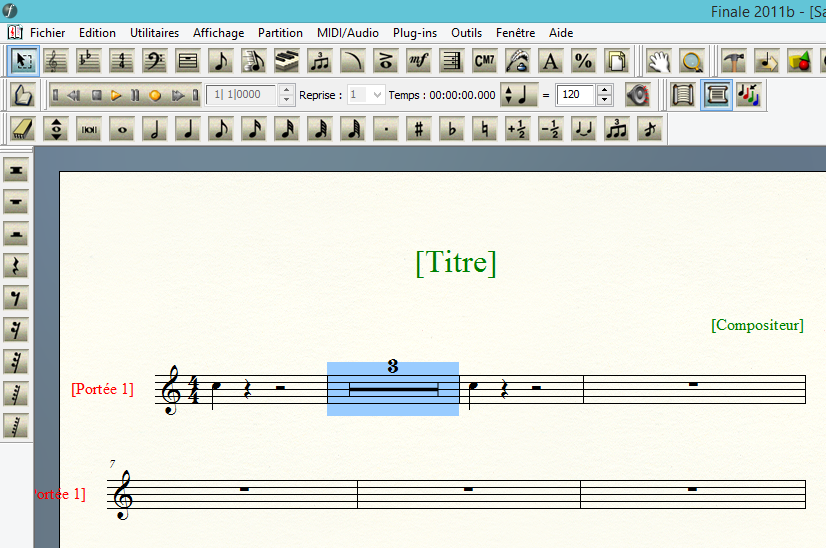Choose the Chord tool CM7 icon

click(x=484, y=61)
